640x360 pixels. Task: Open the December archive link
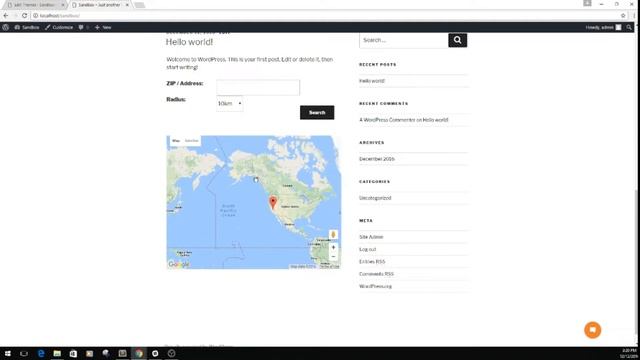pos(377,159)
